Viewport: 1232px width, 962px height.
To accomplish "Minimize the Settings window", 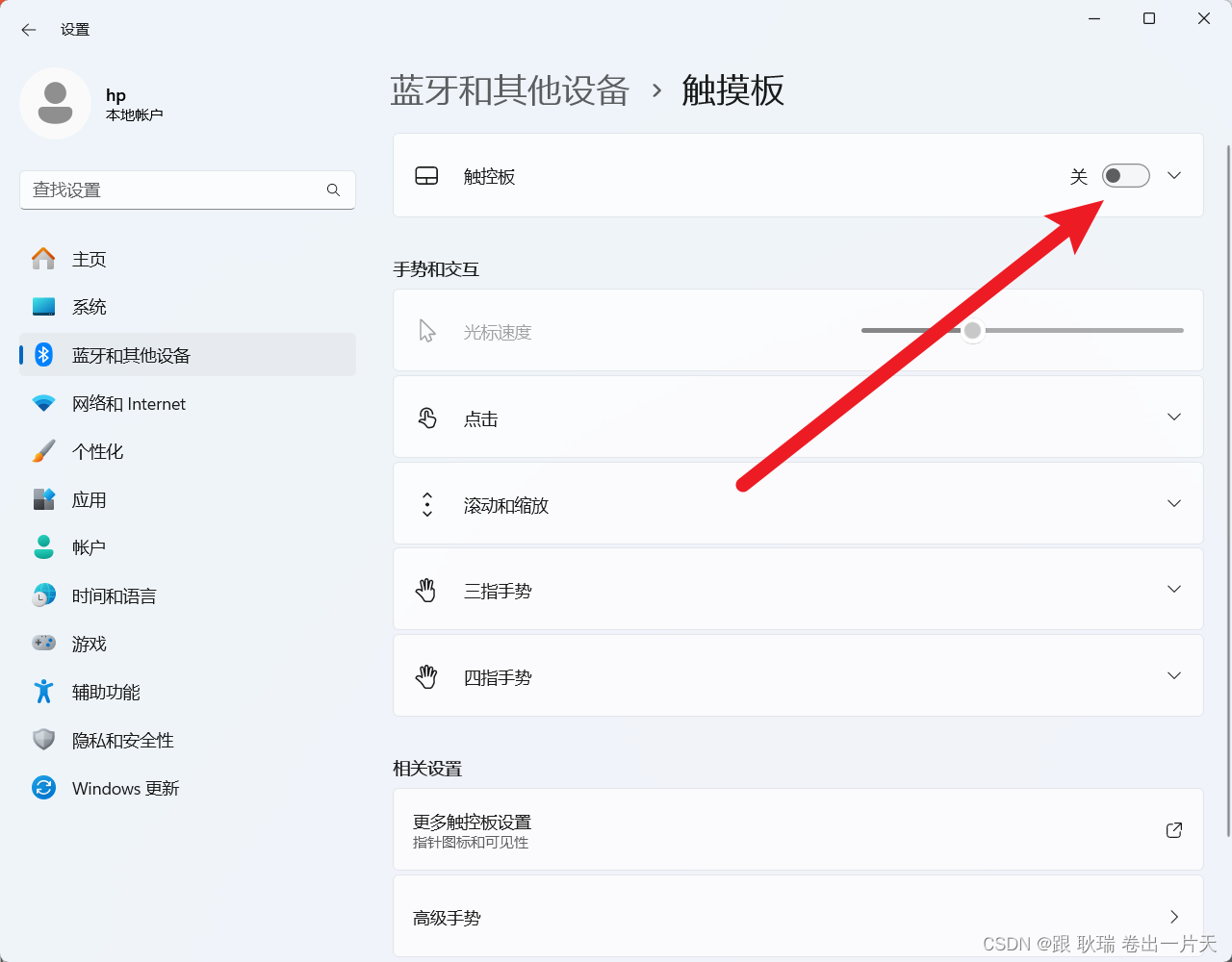I will 1094,18.
